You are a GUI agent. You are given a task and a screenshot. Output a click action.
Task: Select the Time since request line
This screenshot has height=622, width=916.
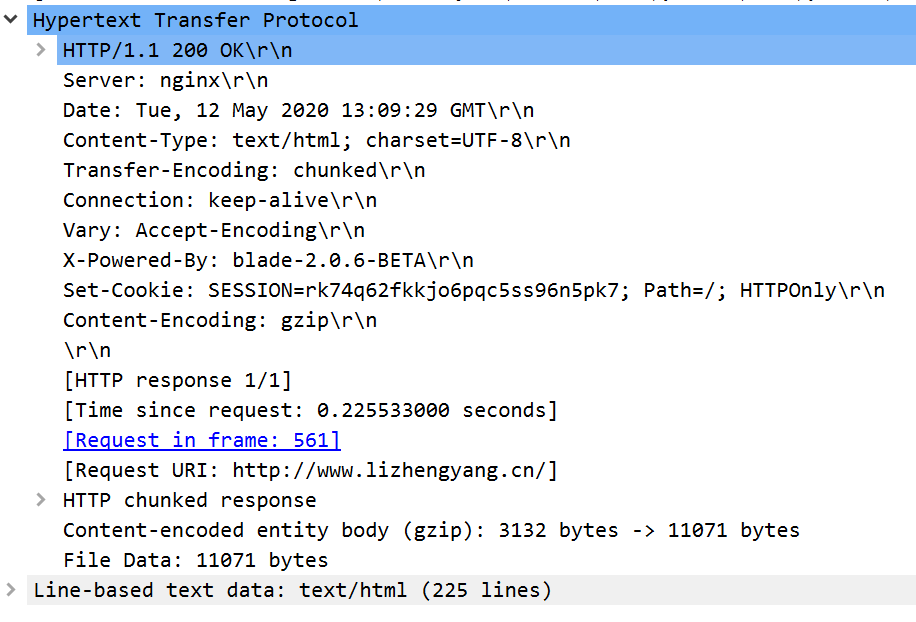tap(290, 410)
